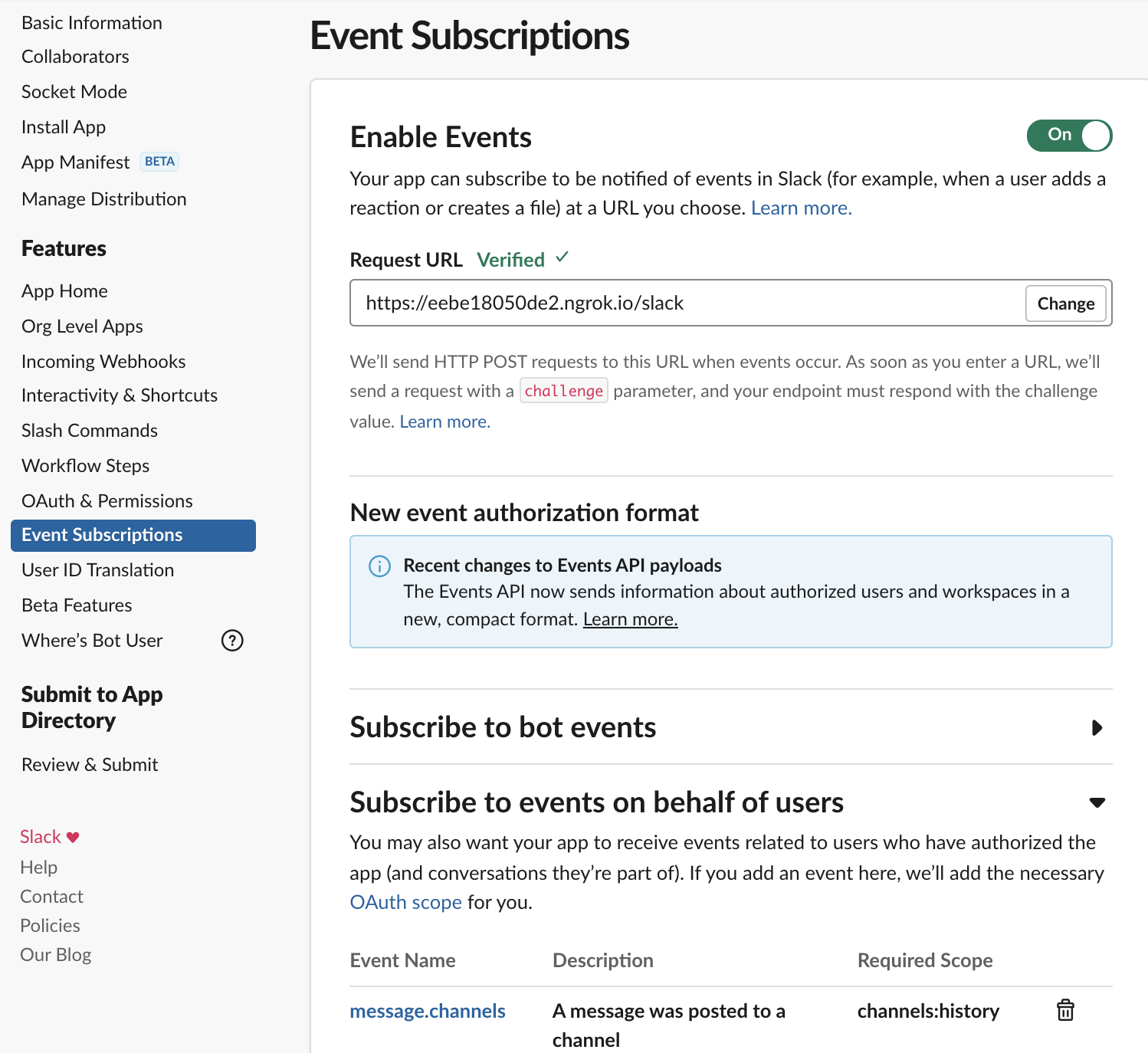The width and height of the screenshot is (1148, 1053).
Task: Click the 'Recent changes to Events API payloads' title
Action: point(563,566)
